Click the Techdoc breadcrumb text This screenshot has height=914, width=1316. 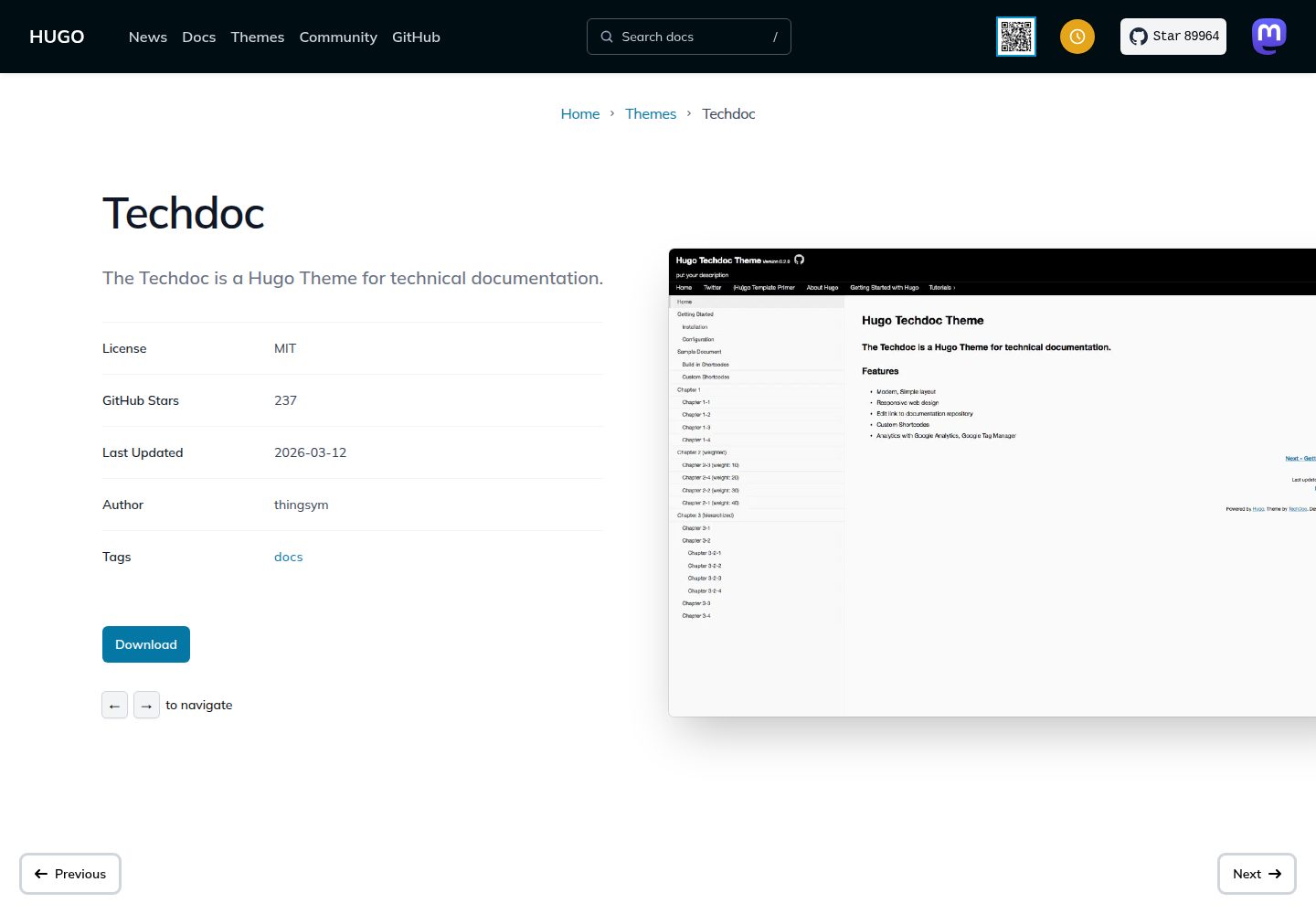coord(728,113)
